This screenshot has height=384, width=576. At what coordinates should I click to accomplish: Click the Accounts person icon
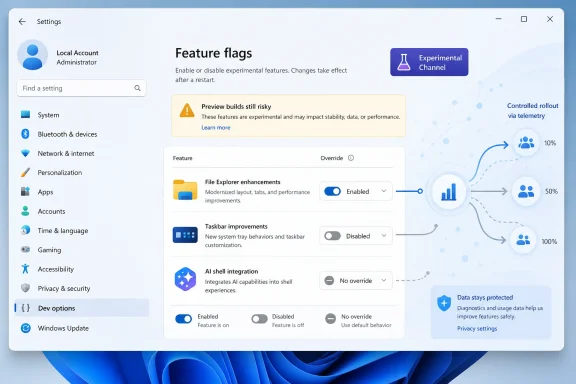click(25, 211)
